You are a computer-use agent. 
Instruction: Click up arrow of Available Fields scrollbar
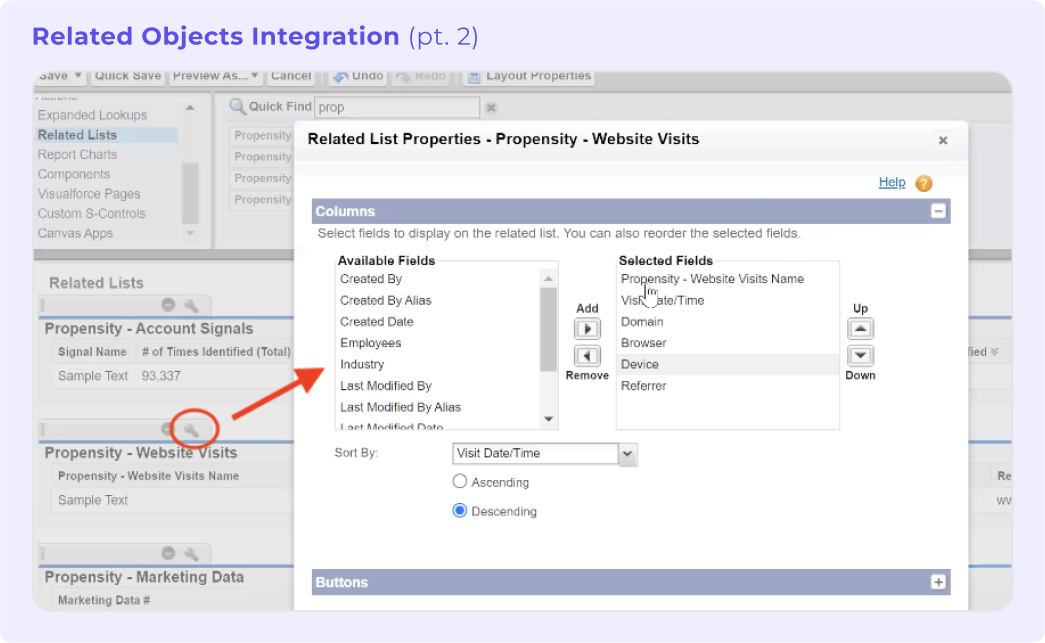click(x=548, y=279)
